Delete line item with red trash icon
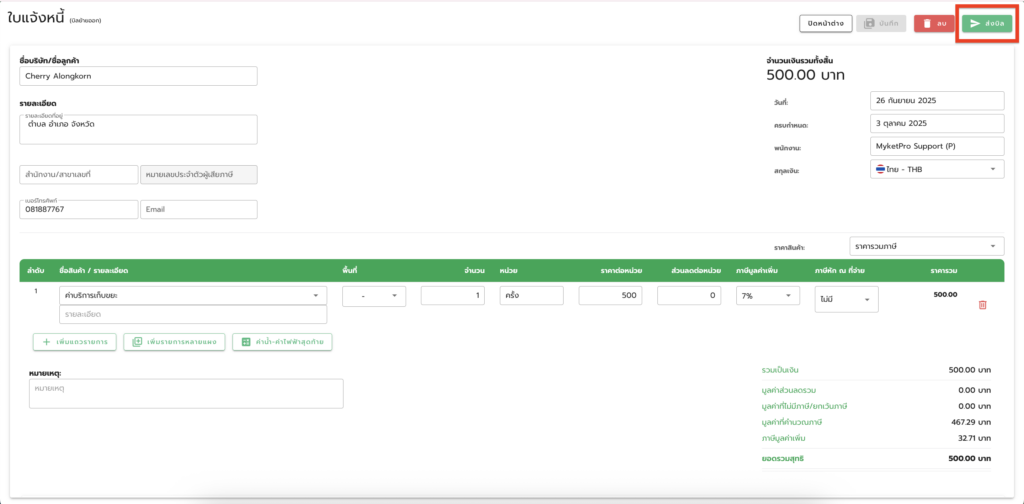Image resolution: width=1024 pixels, height=504 pixels. [x=981, y=304]
